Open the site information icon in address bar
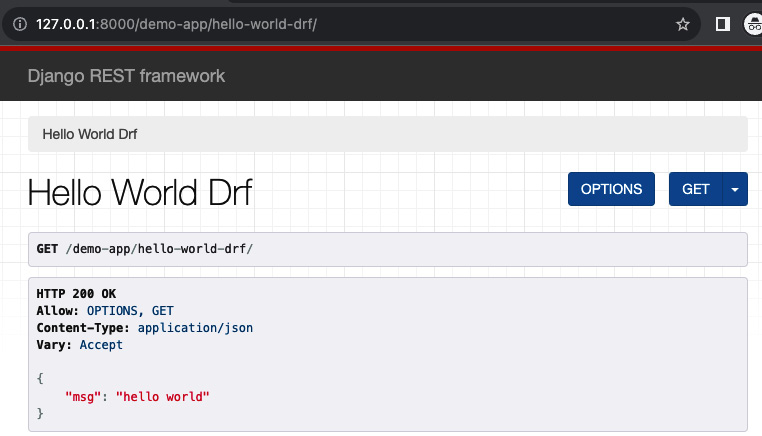This screenshot has width=762, height=436. pos(20,24)
